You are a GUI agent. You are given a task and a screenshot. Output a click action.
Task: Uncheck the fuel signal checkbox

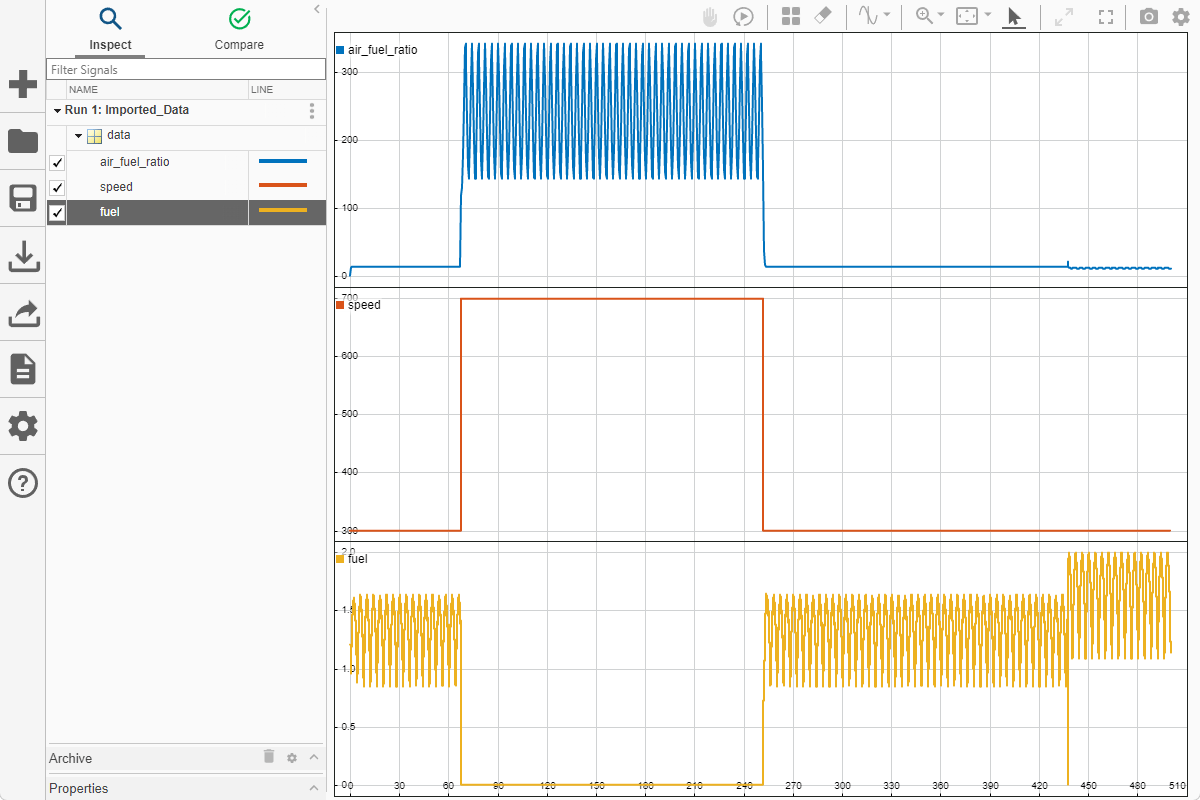coord(57,212)
